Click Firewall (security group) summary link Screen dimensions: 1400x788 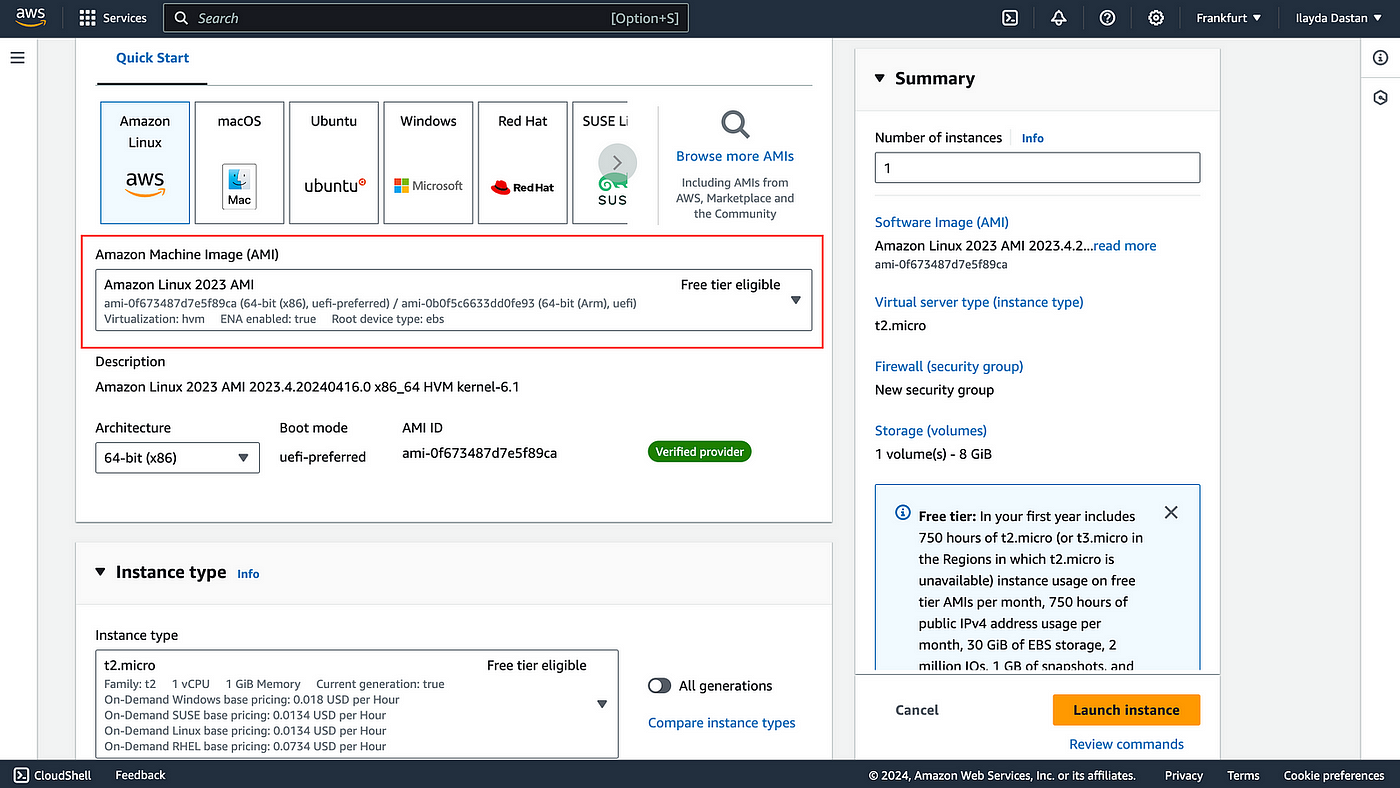(949, 366)
